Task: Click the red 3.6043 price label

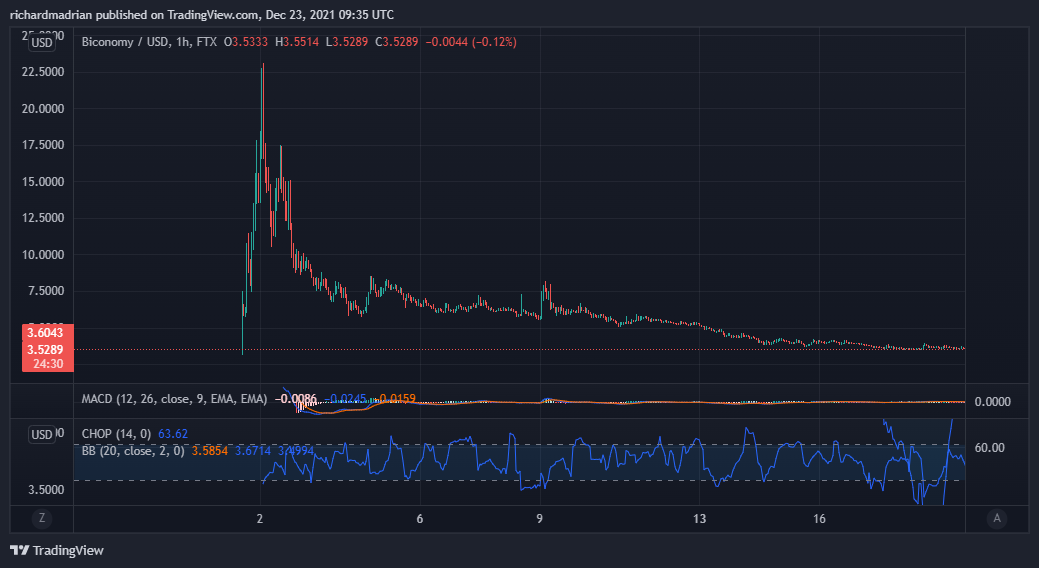Action: point(45,333)
